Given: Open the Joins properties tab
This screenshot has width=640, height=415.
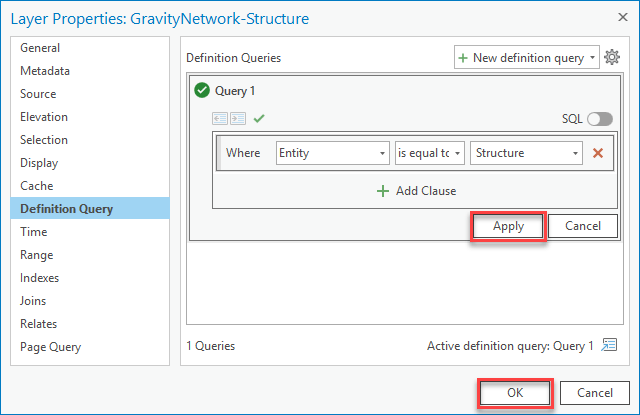Looking at the screenshot, I should 33,301.
